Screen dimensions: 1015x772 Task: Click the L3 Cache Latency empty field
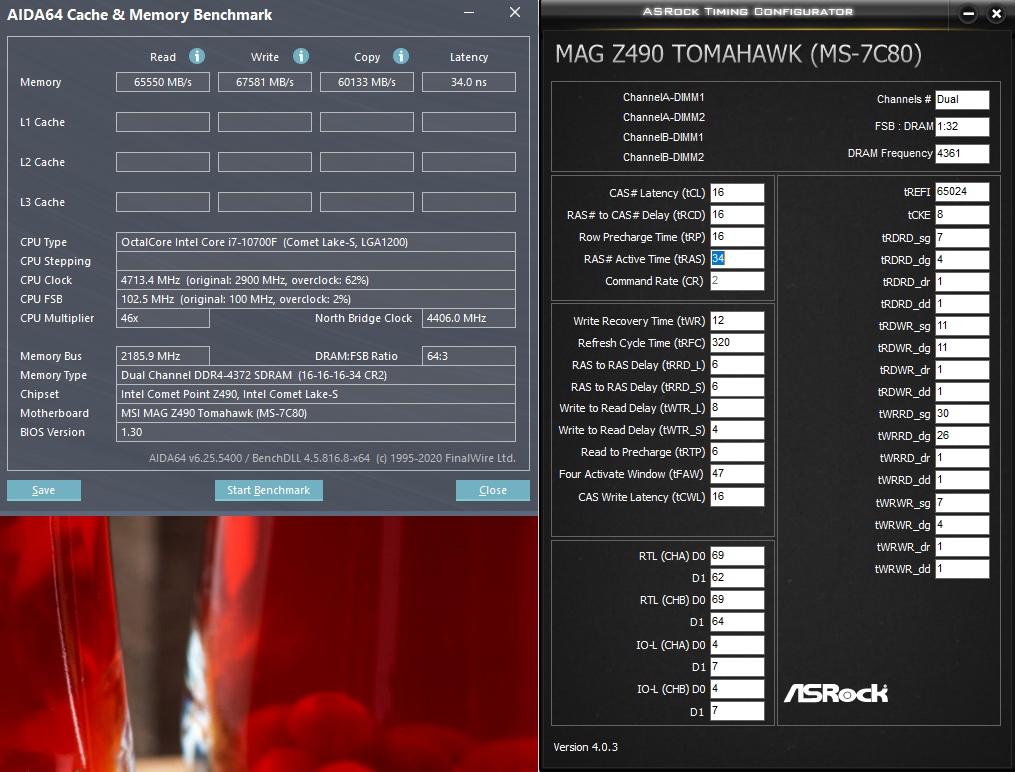[x=469, y=202]
